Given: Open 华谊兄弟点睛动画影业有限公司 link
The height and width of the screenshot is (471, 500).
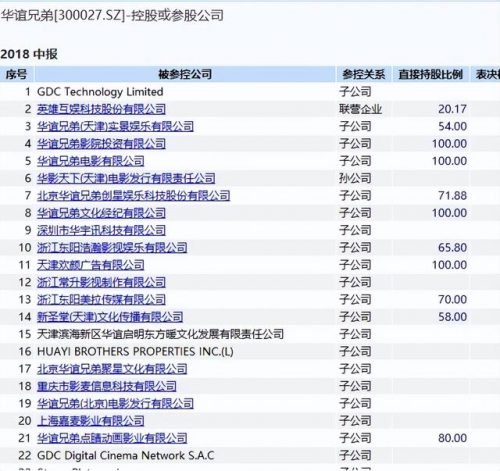Looking at the screenshot, I should click(x=112, y=438).
